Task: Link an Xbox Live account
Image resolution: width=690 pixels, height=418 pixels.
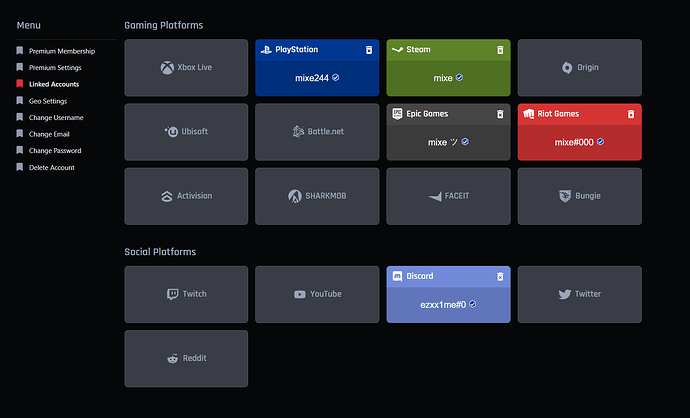Action: (186, 68)
